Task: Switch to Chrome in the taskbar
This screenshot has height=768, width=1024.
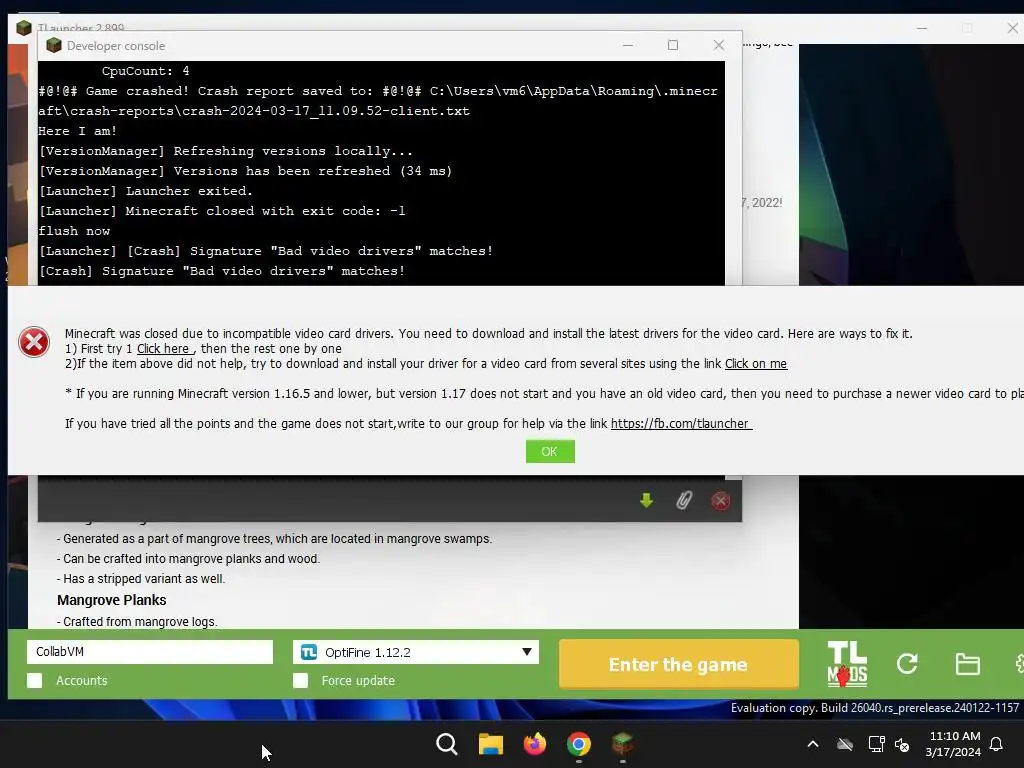Action: click(579, 744)
